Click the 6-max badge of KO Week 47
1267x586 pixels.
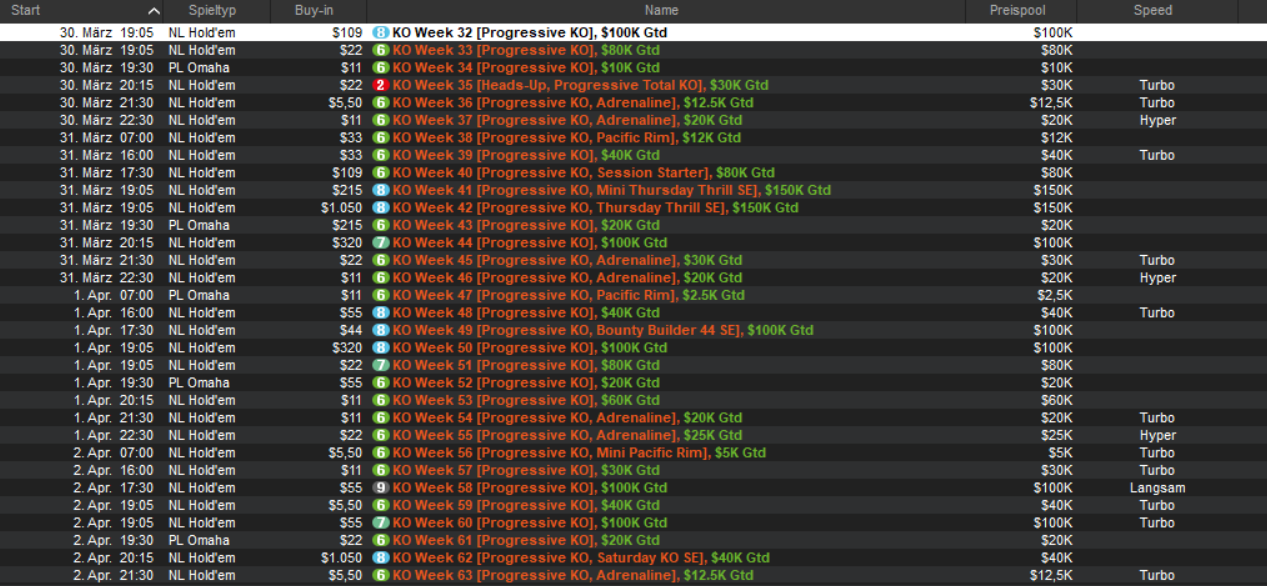pos(380,295)
